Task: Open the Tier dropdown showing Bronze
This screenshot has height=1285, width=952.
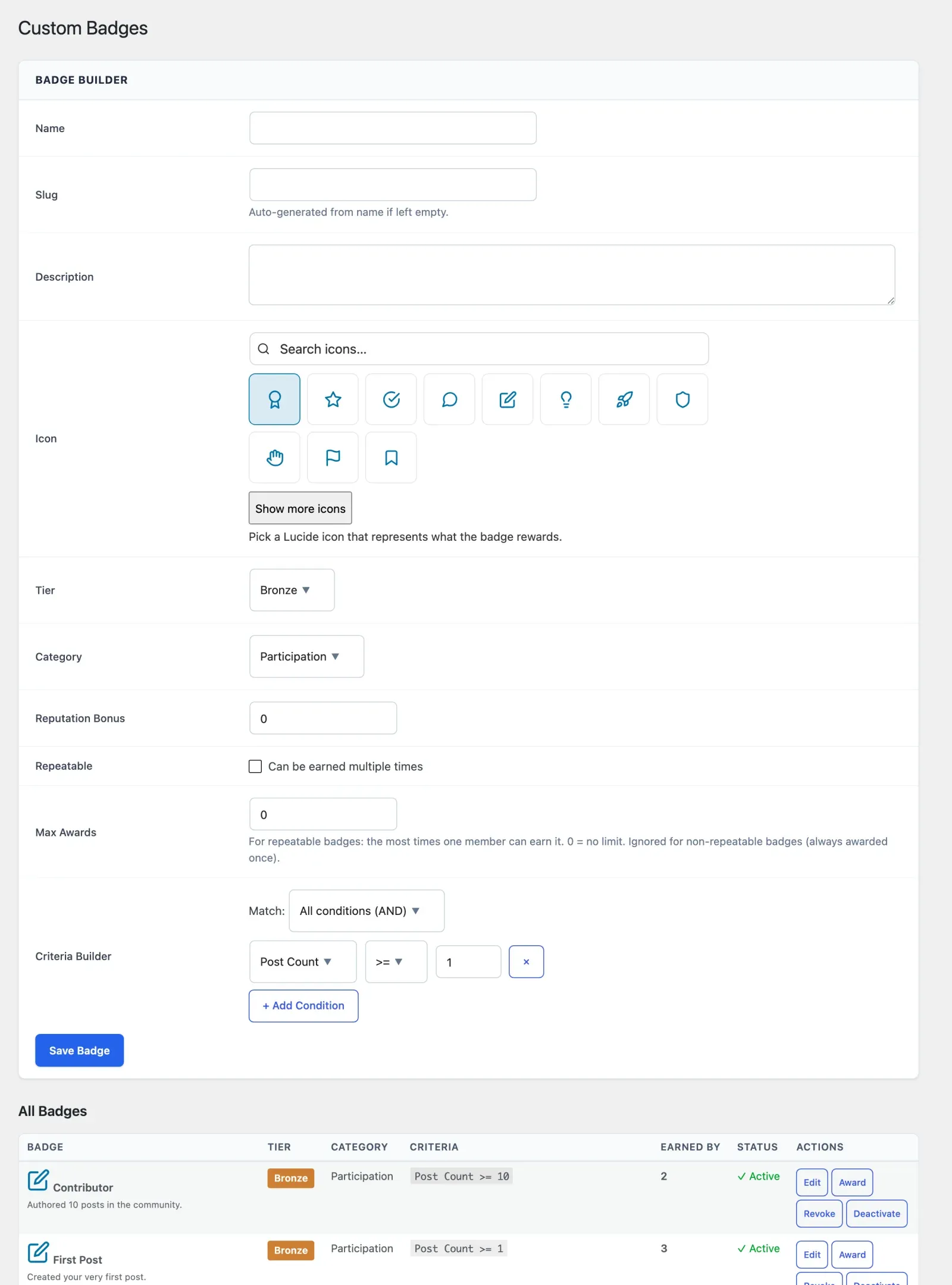Action: pos(292,590)
